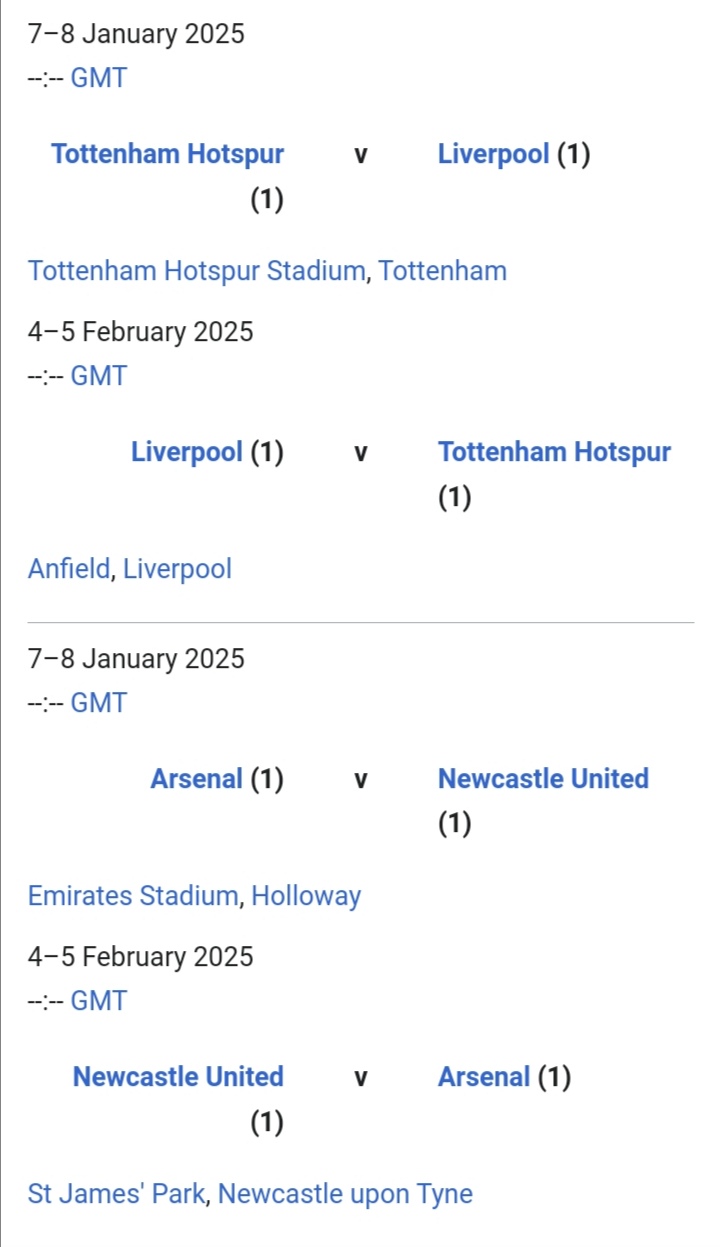Open Newcastle upon Tyne location link
Image resolution: width=720 pixels, height=1247 pixels.
[345, 1194]
